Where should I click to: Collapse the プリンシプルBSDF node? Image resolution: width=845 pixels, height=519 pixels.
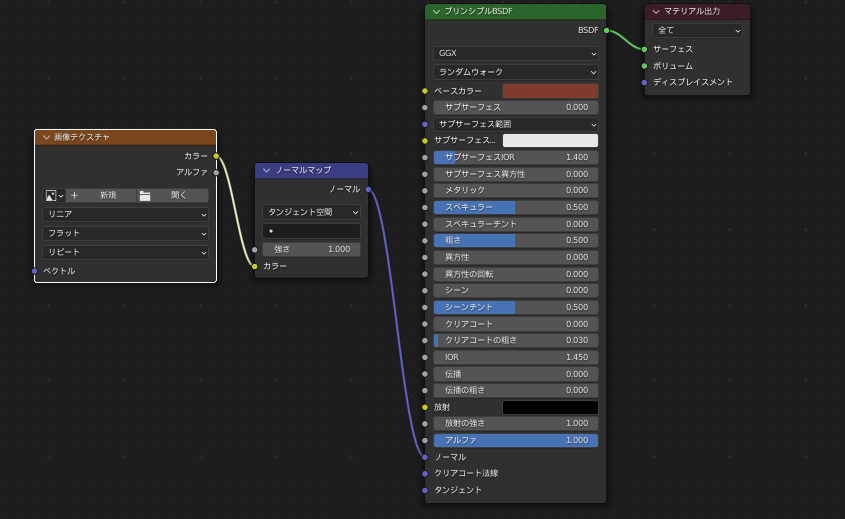[x=436, y=12]
